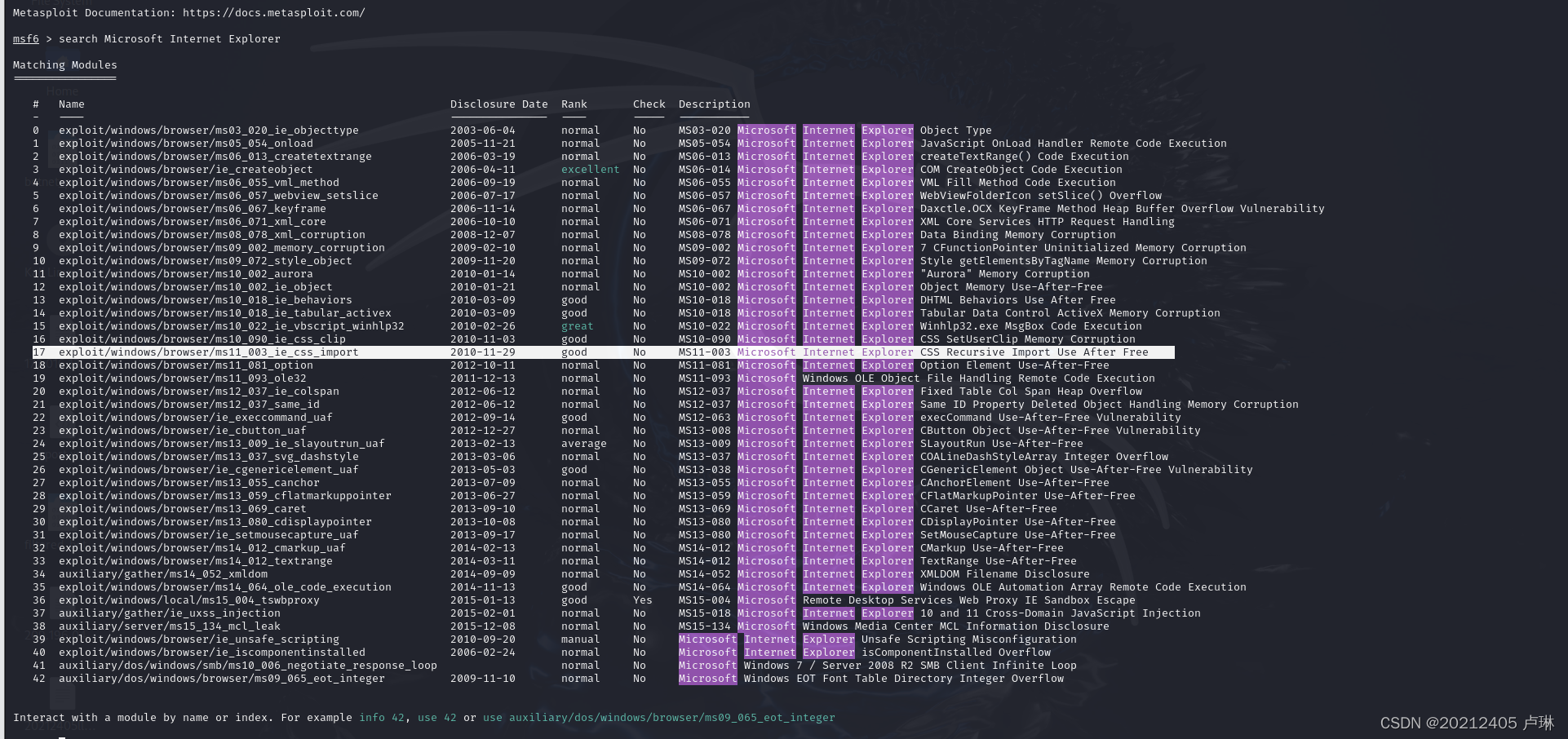Viewport: 1568px width, 739px height.
Task: Click the msf6 prompt text
Action: (26, 39)
